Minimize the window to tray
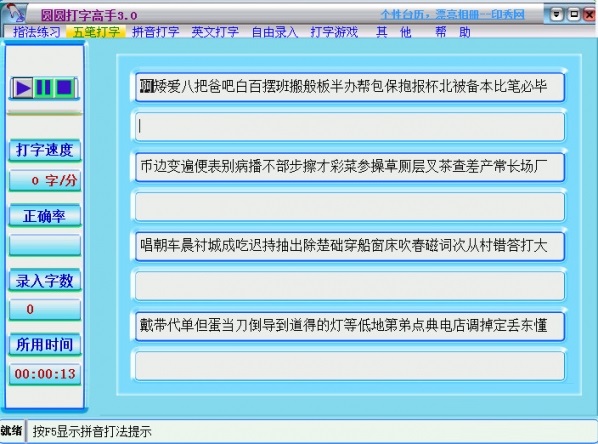This screenshot has height=444, width=598. point(556,15)
